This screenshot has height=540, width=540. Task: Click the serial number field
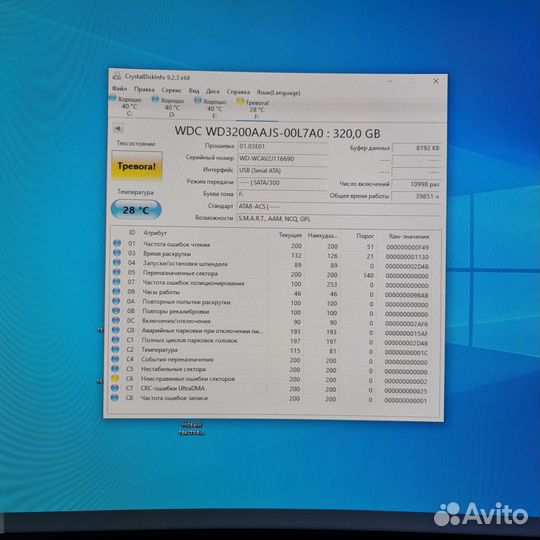[282, 159]
